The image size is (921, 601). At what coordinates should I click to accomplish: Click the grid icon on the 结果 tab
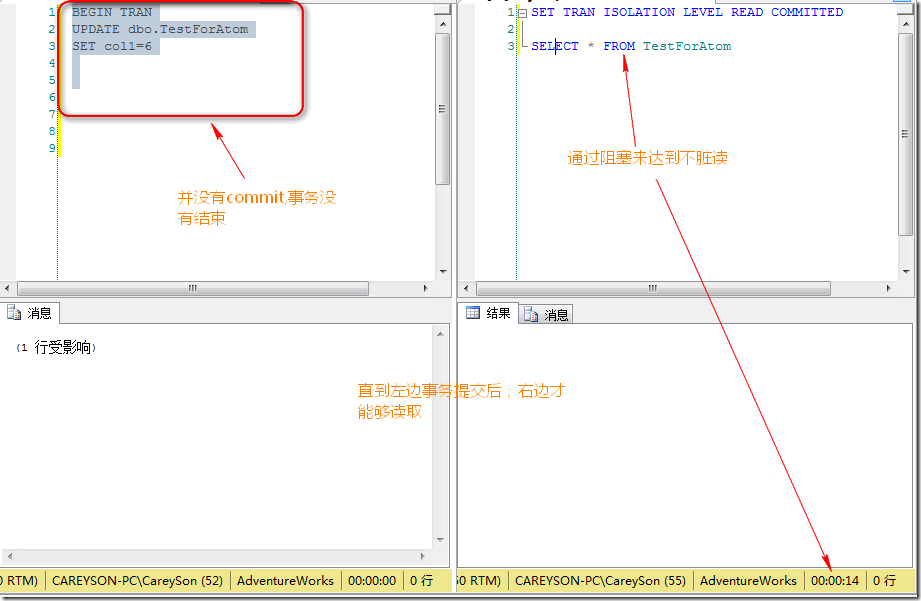point(473,312)
